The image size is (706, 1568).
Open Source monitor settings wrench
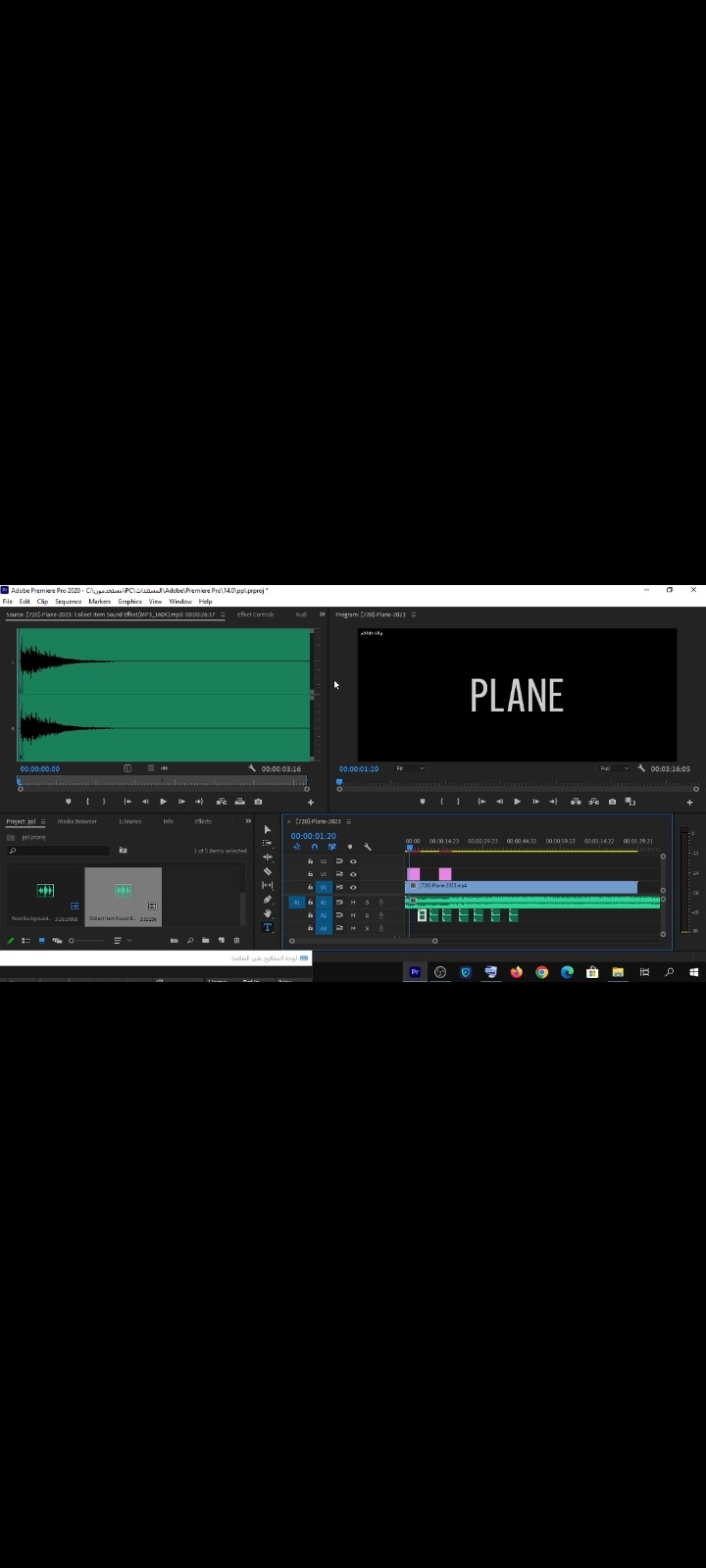[252, 768]
